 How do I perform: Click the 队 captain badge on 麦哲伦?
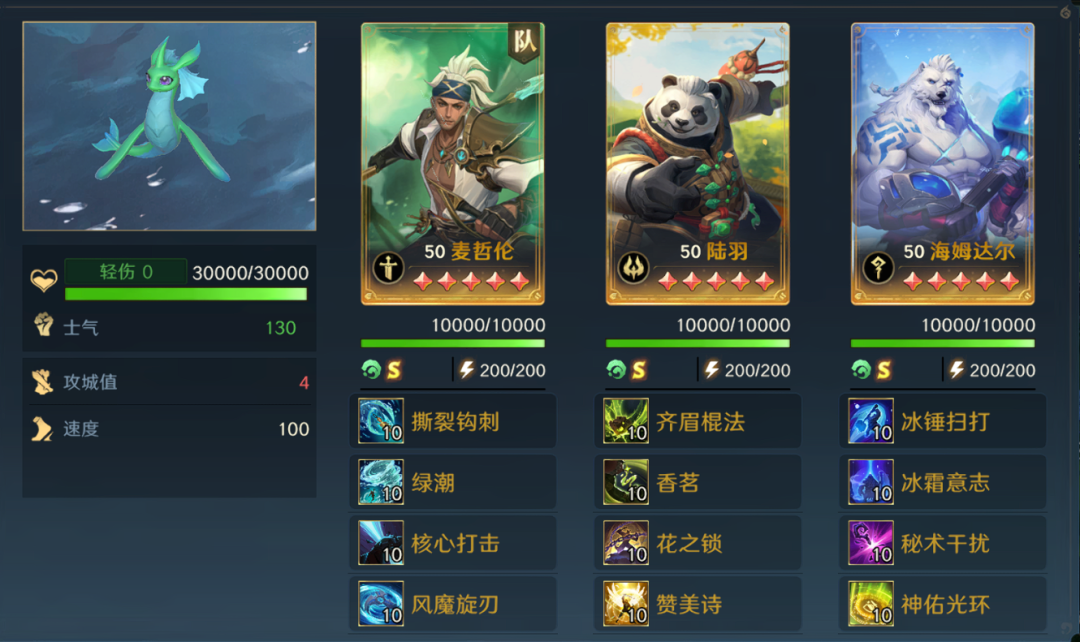(x=524, y=43)
